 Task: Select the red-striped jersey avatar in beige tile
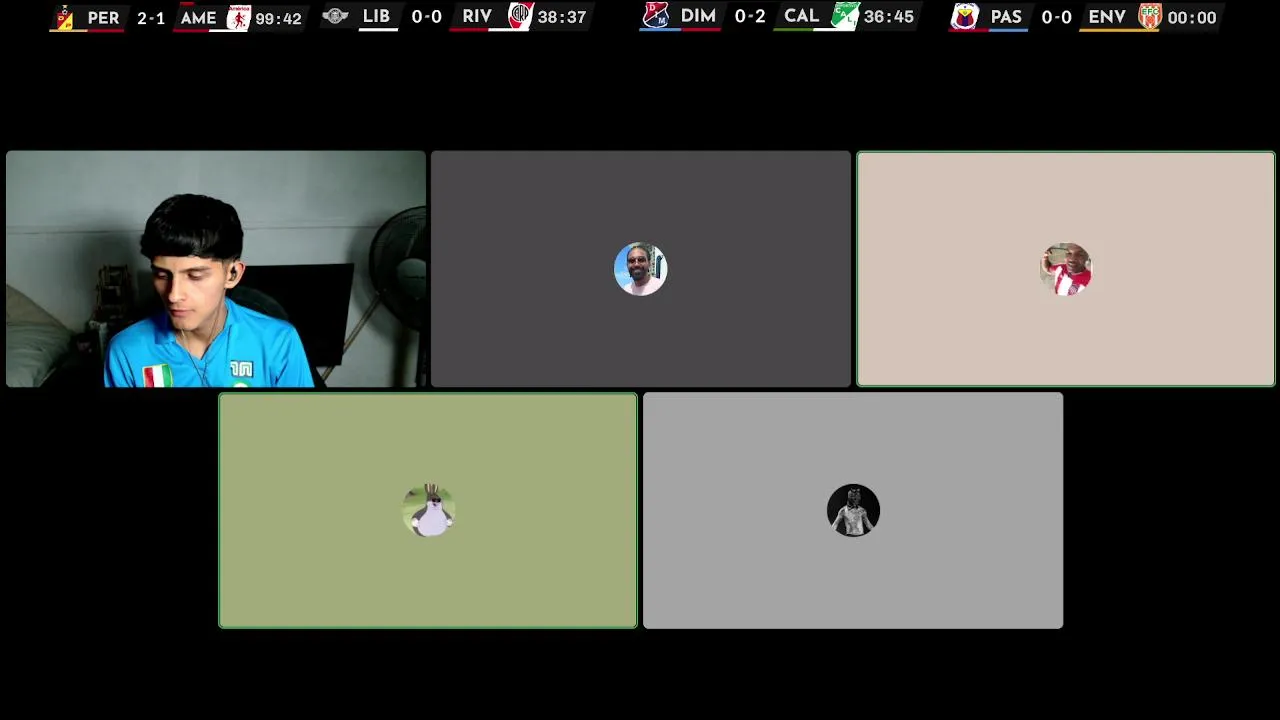(1066, 269)
